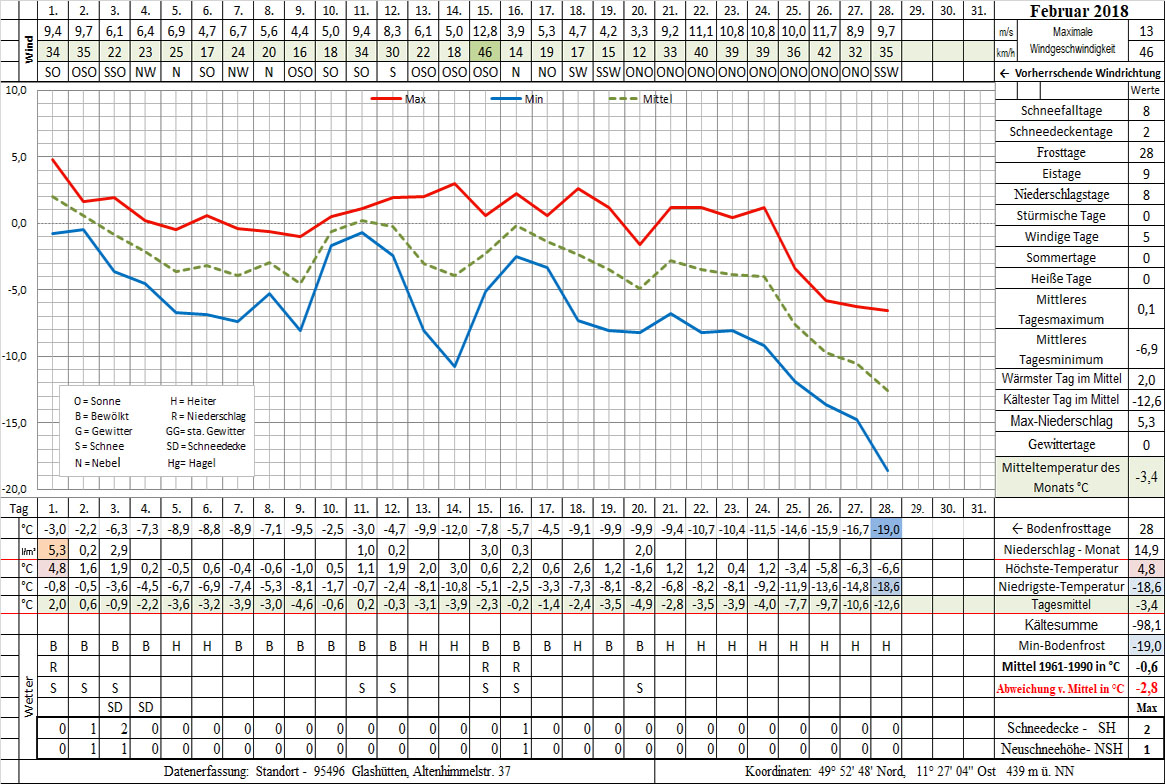Viewport: 1165px width, 784px height.
Task: Click the Schneefalltage statistic label
Action: [1060, 110]
